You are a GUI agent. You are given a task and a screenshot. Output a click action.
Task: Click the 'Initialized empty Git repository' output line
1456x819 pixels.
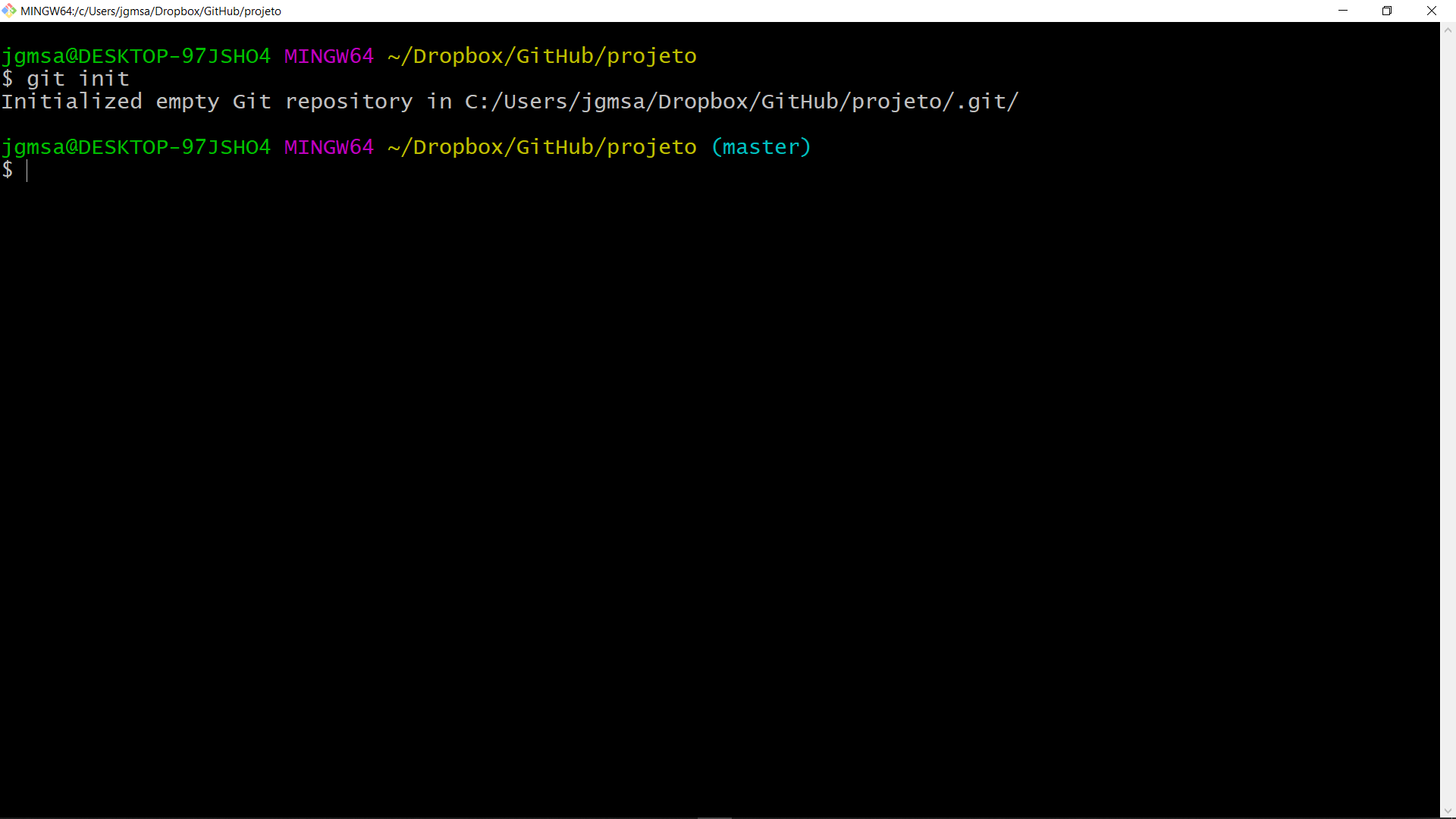[x=510, y=102]
